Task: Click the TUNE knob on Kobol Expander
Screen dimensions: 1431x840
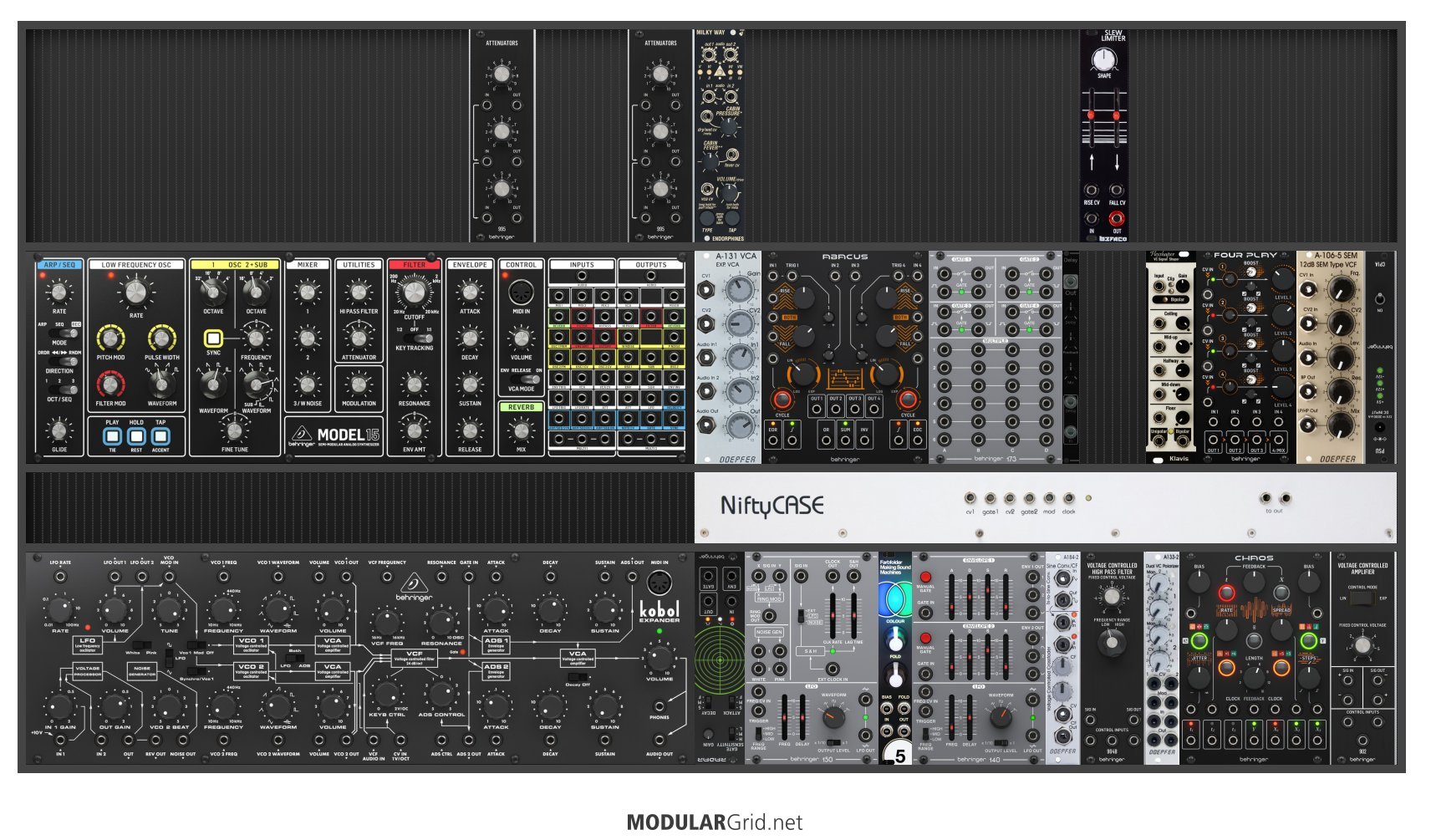Action: (x=169, y=611)
